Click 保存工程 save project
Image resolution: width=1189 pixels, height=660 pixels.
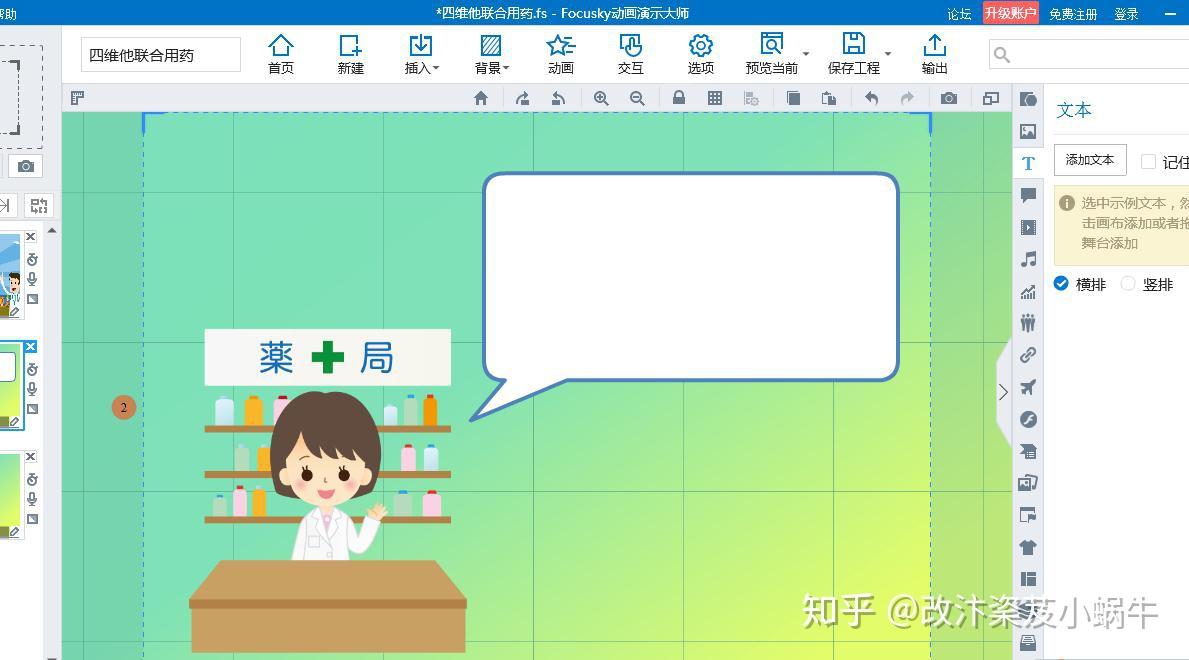pos(854,54)
